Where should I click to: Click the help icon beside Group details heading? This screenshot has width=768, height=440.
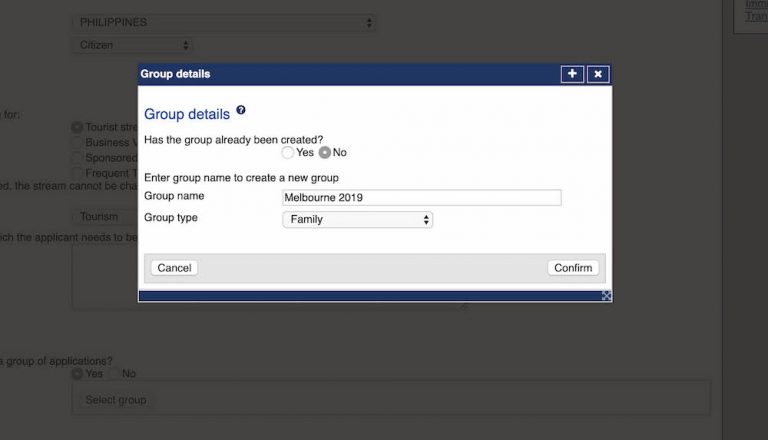[241, 111]
